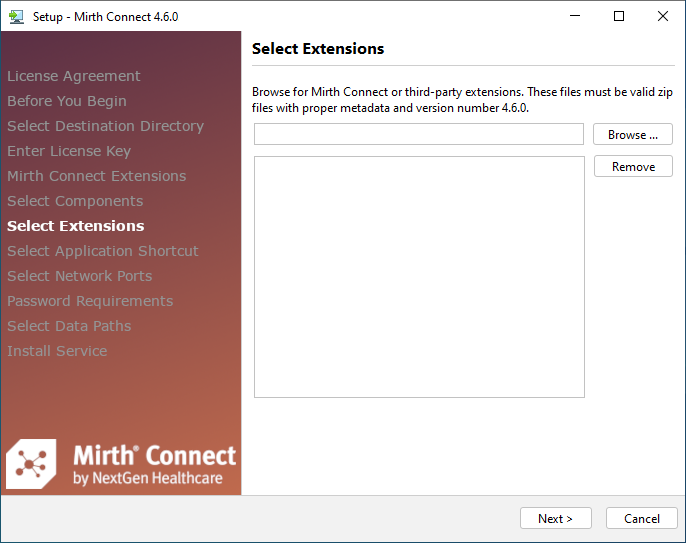Select the Mirth Connect Extensions step
Screen dimensions: 686x543
(x=96, y=176)
